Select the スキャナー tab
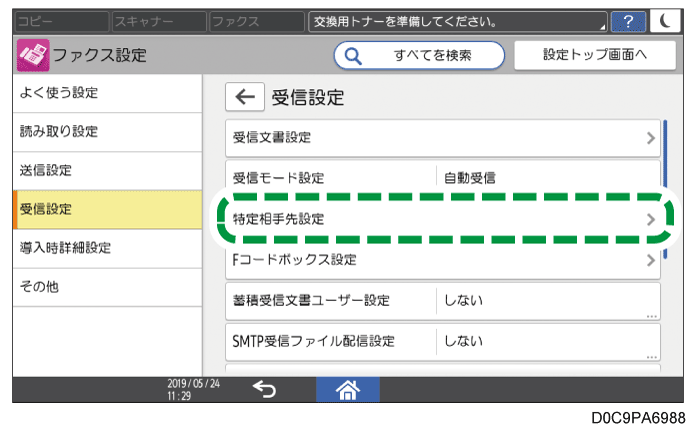 coord(160,21)
